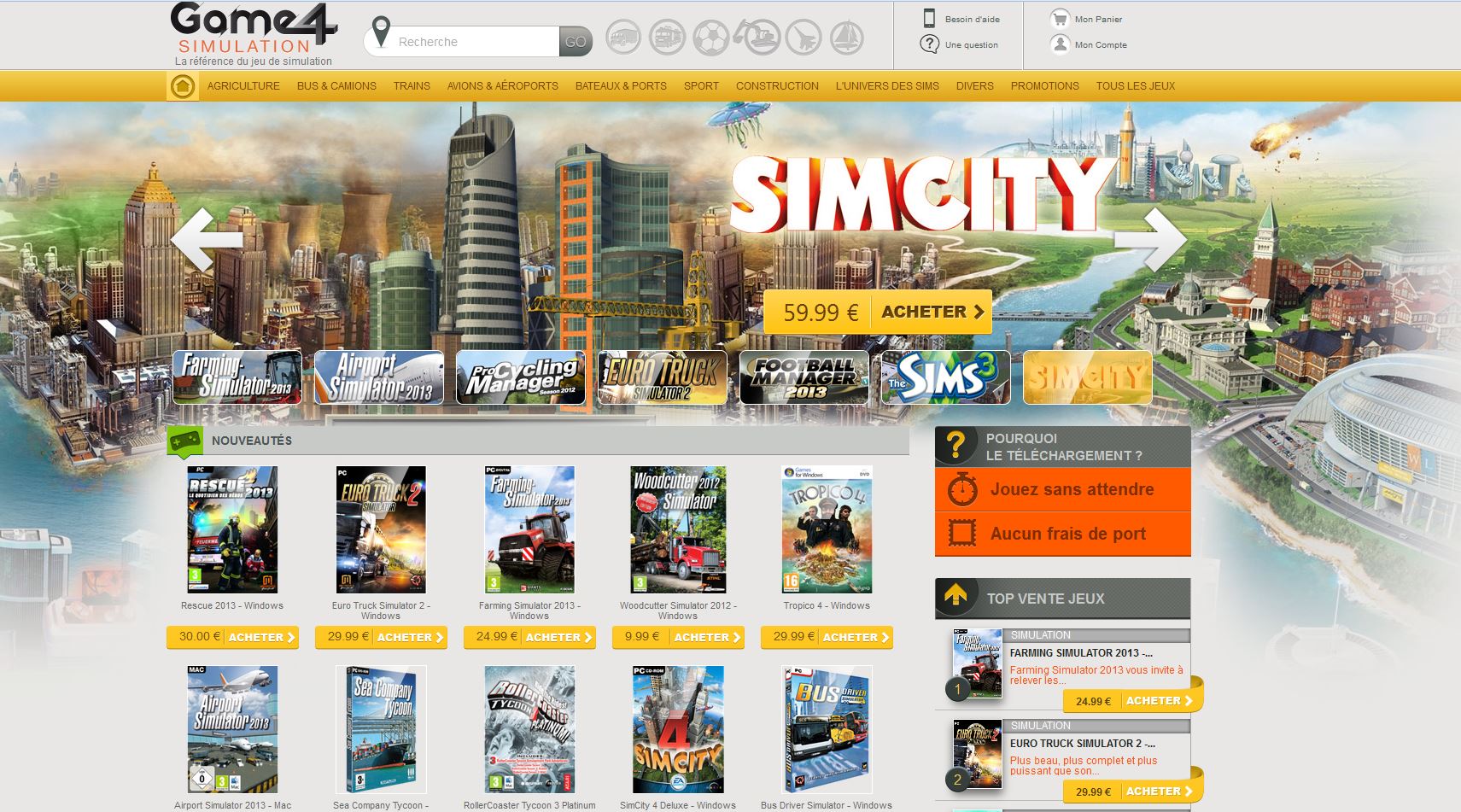The height and width of the screenshot is (812, 1461).
Task: Click the user account avatar icon
Action: [x=1060, y=44]
